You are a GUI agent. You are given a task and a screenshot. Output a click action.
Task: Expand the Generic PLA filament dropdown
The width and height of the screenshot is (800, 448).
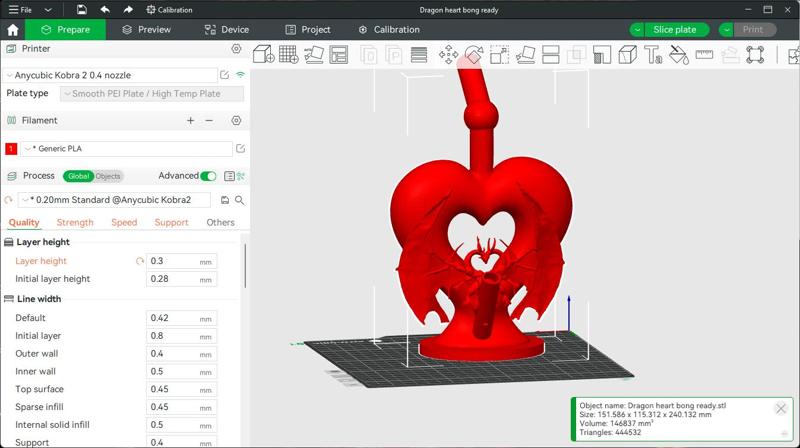125,149
